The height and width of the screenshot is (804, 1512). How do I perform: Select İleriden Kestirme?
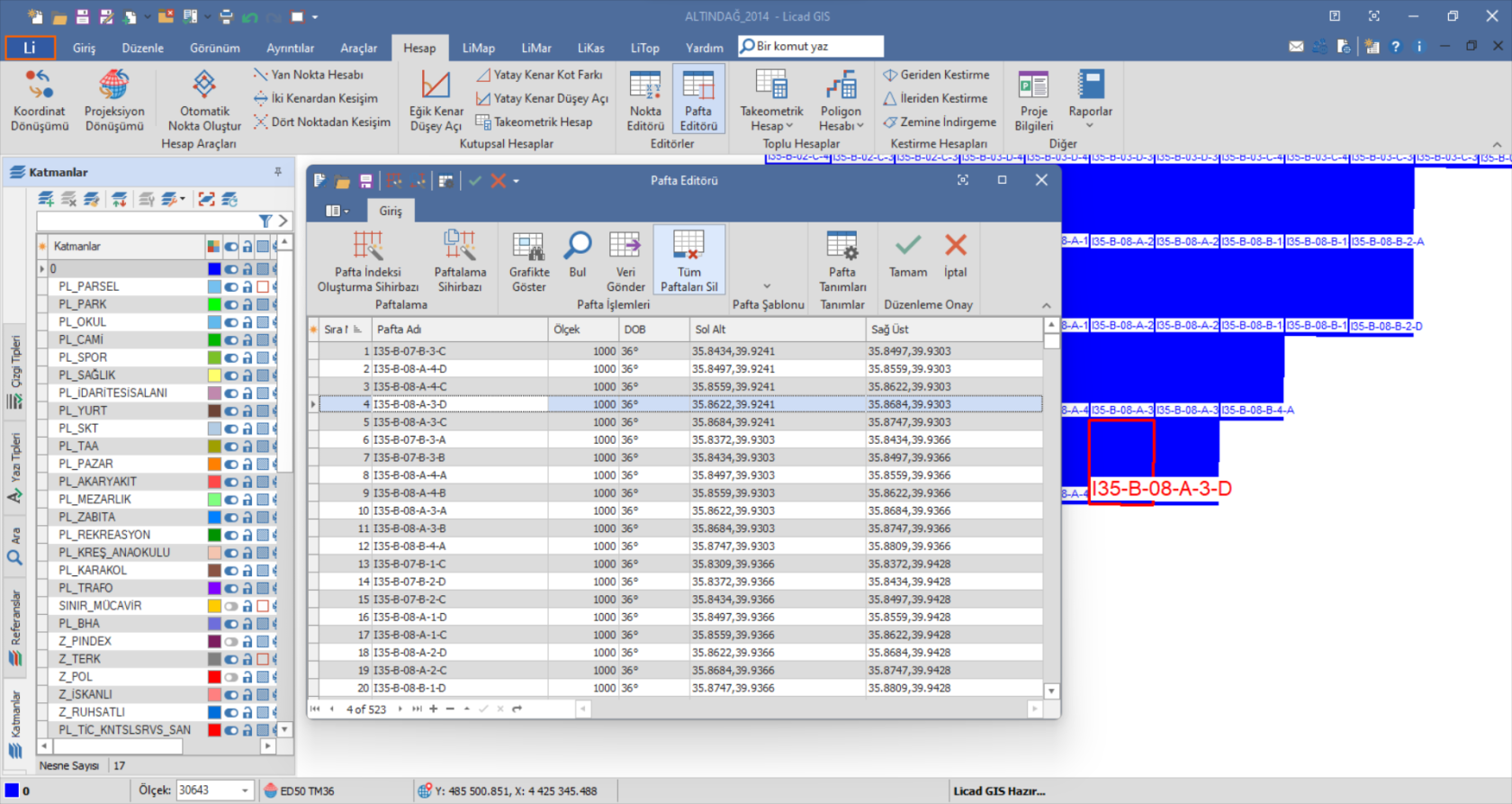(x=935, y=98)
